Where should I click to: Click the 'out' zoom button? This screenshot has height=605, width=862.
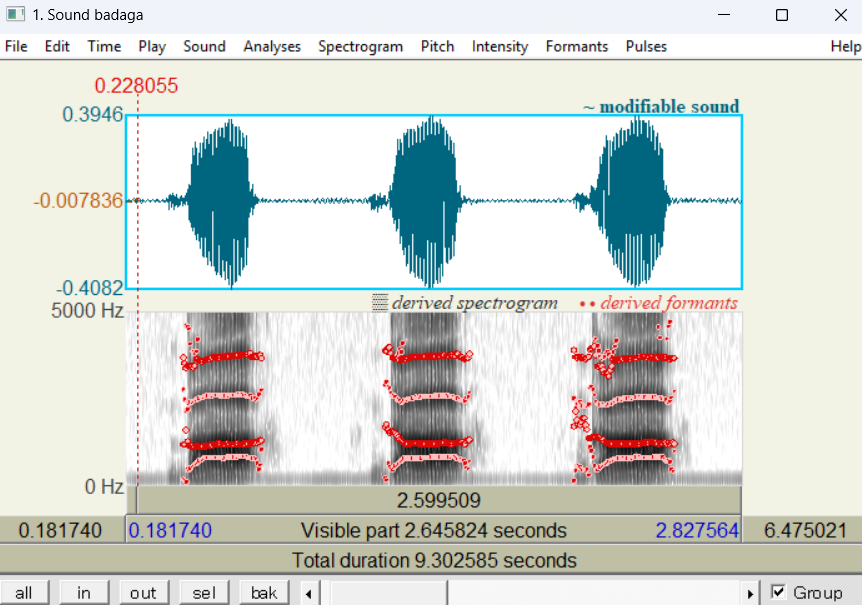point(143,593)
